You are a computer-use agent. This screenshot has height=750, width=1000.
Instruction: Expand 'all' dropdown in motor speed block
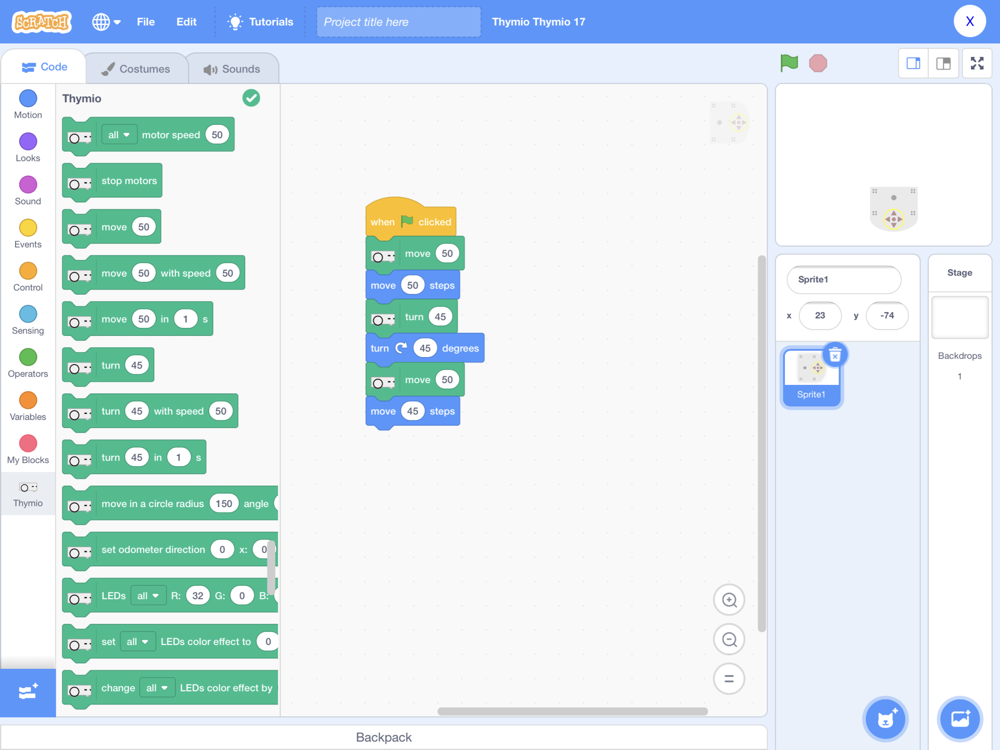click(x=119, y=135)
